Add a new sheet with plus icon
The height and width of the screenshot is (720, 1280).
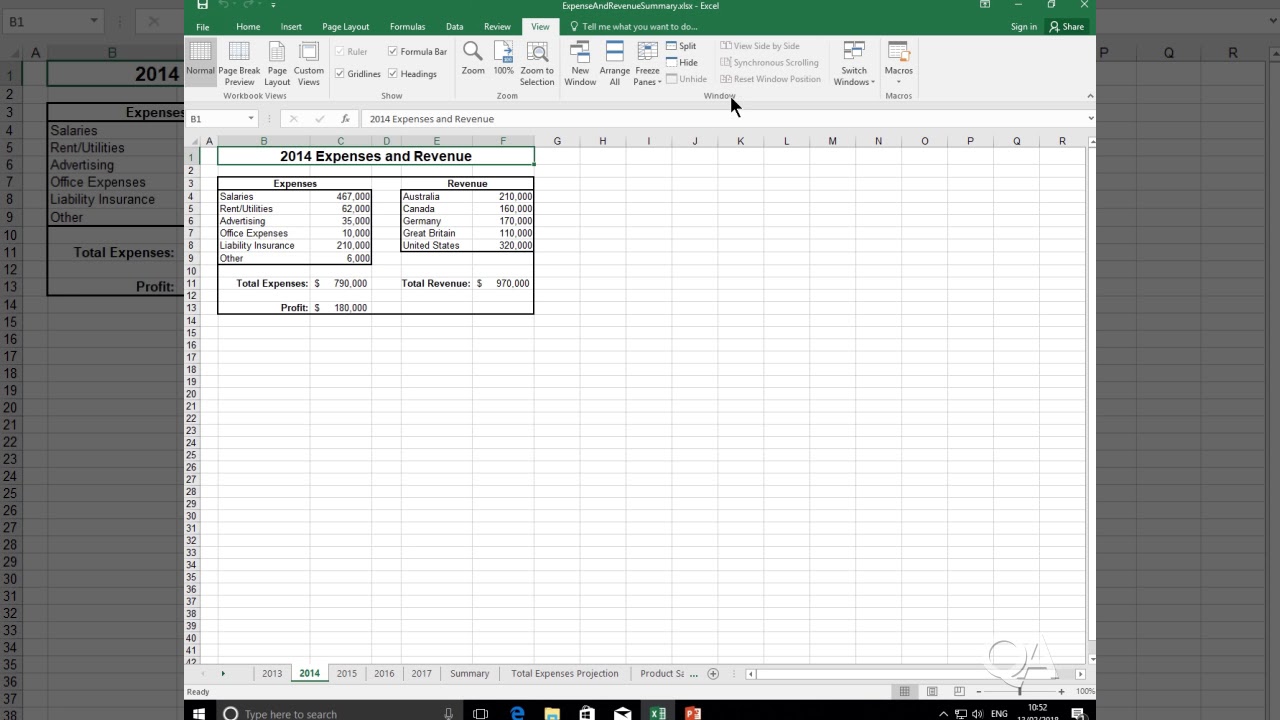713,674
